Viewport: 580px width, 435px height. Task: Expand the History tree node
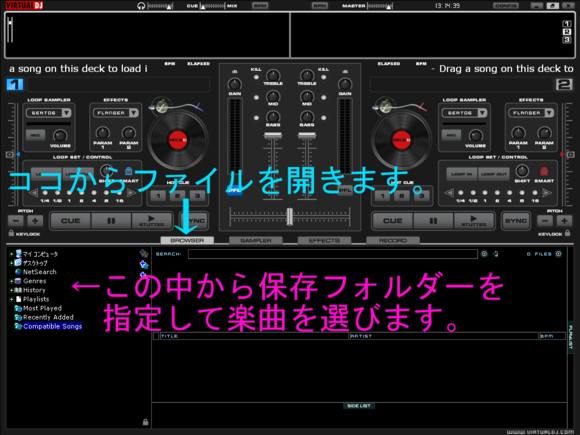click(11, 290)
